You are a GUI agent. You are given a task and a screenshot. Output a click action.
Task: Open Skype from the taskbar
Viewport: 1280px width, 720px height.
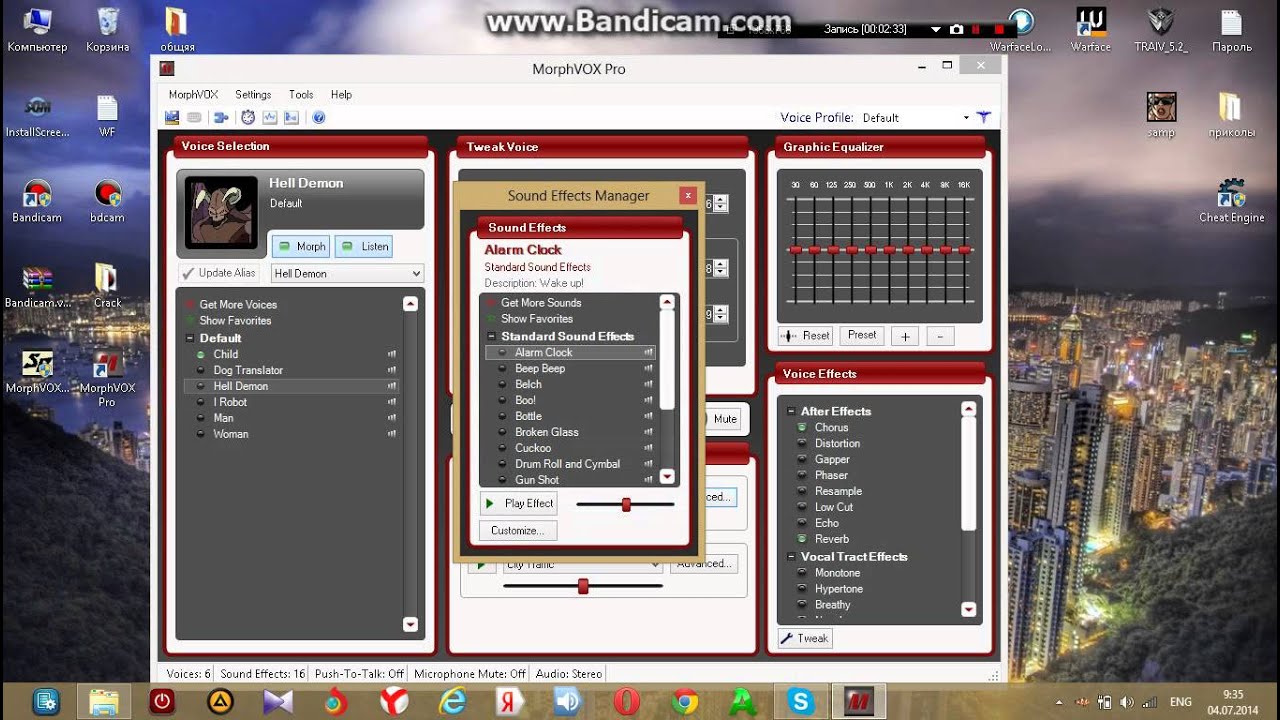[800, 701]
